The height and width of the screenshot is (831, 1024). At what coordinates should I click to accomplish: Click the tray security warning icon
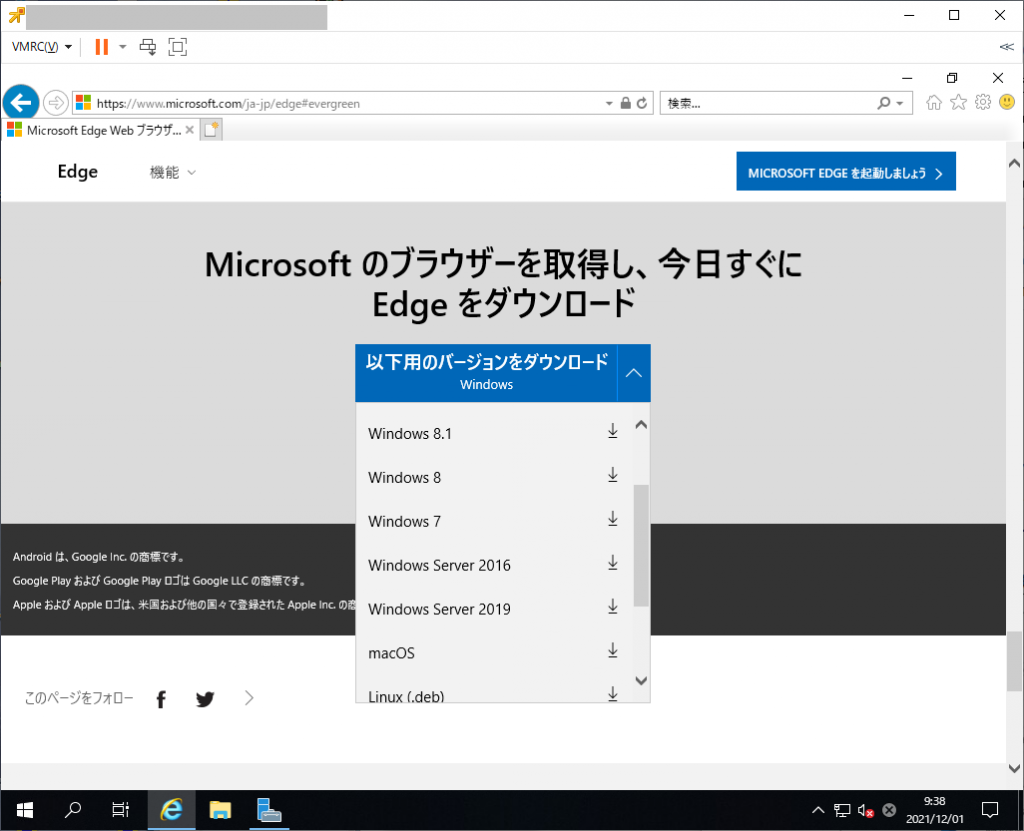[889, 811]
